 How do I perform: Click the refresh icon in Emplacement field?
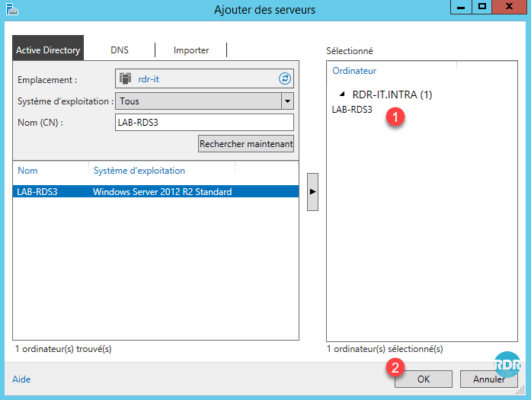(284, 79)
